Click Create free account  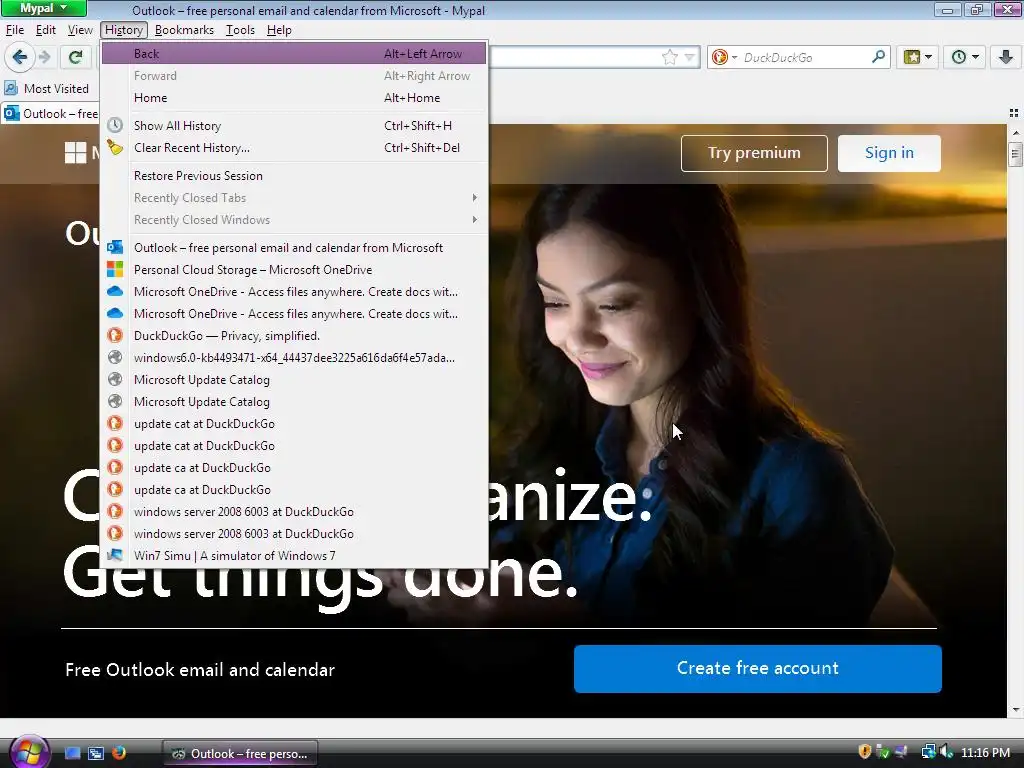tap(758, 669)
